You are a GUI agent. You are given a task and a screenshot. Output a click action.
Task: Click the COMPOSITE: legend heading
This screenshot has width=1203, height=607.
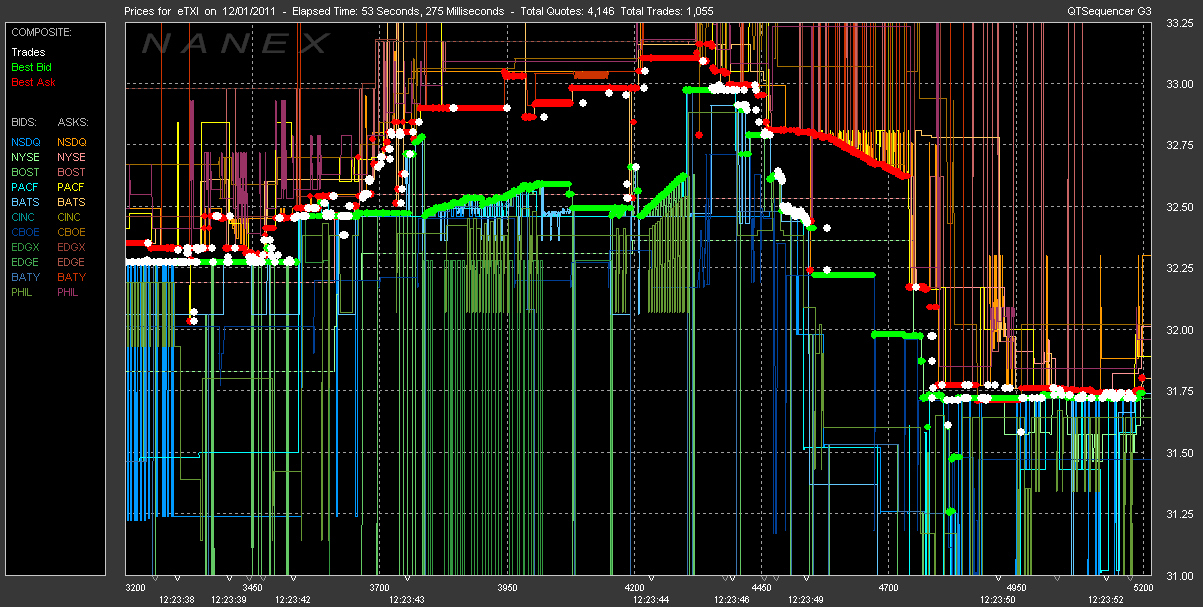coord(41,31)
